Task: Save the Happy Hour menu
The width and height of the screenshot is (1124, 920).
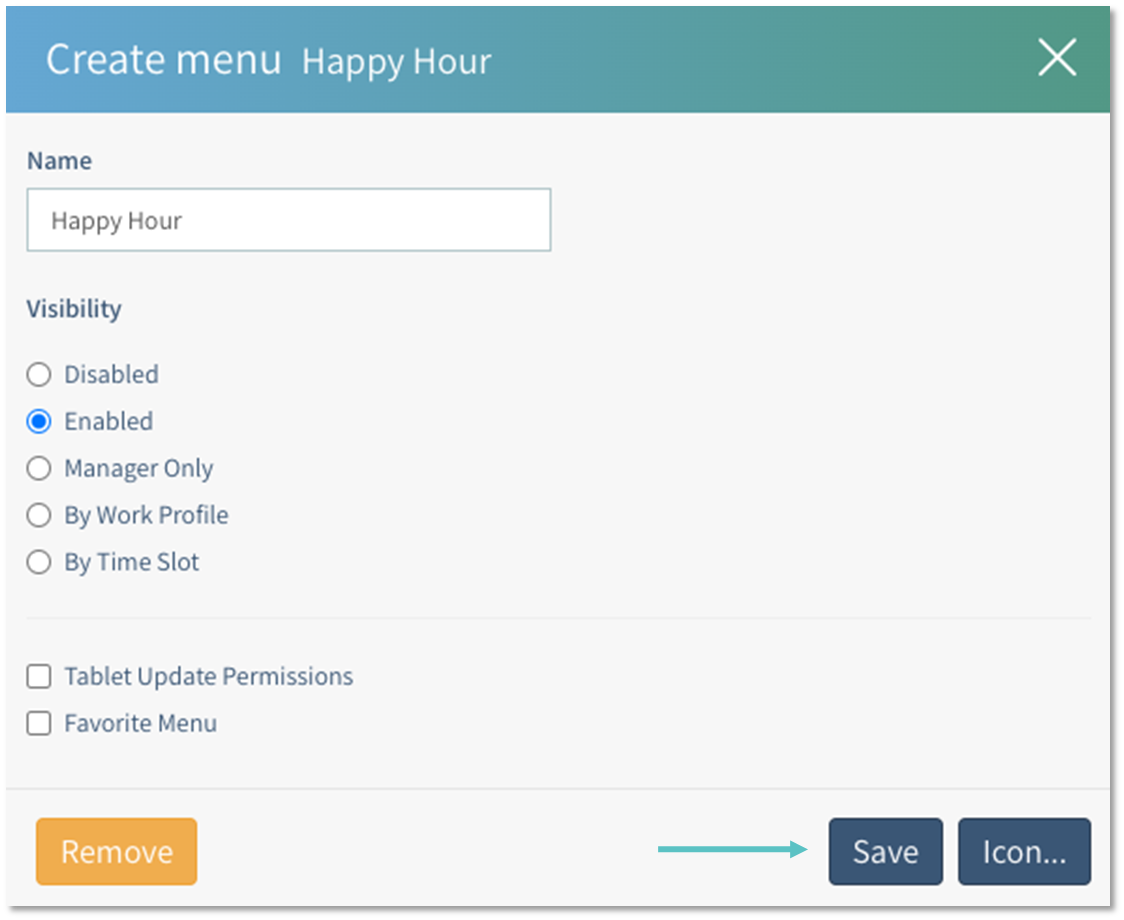Action: click(885, 852)
